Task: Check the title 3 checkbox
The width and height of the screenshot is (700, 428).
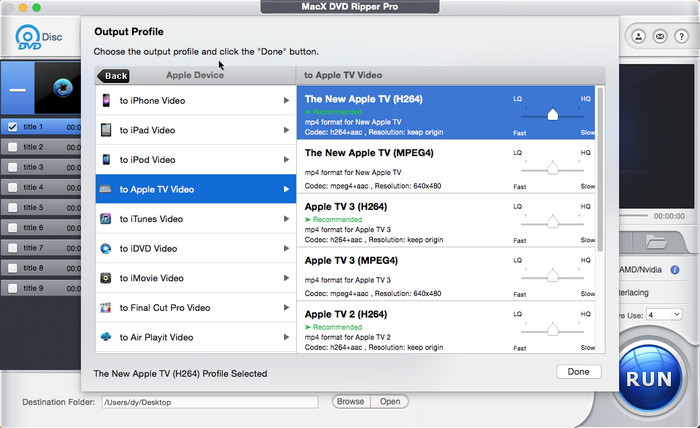Action: [12, 167]
